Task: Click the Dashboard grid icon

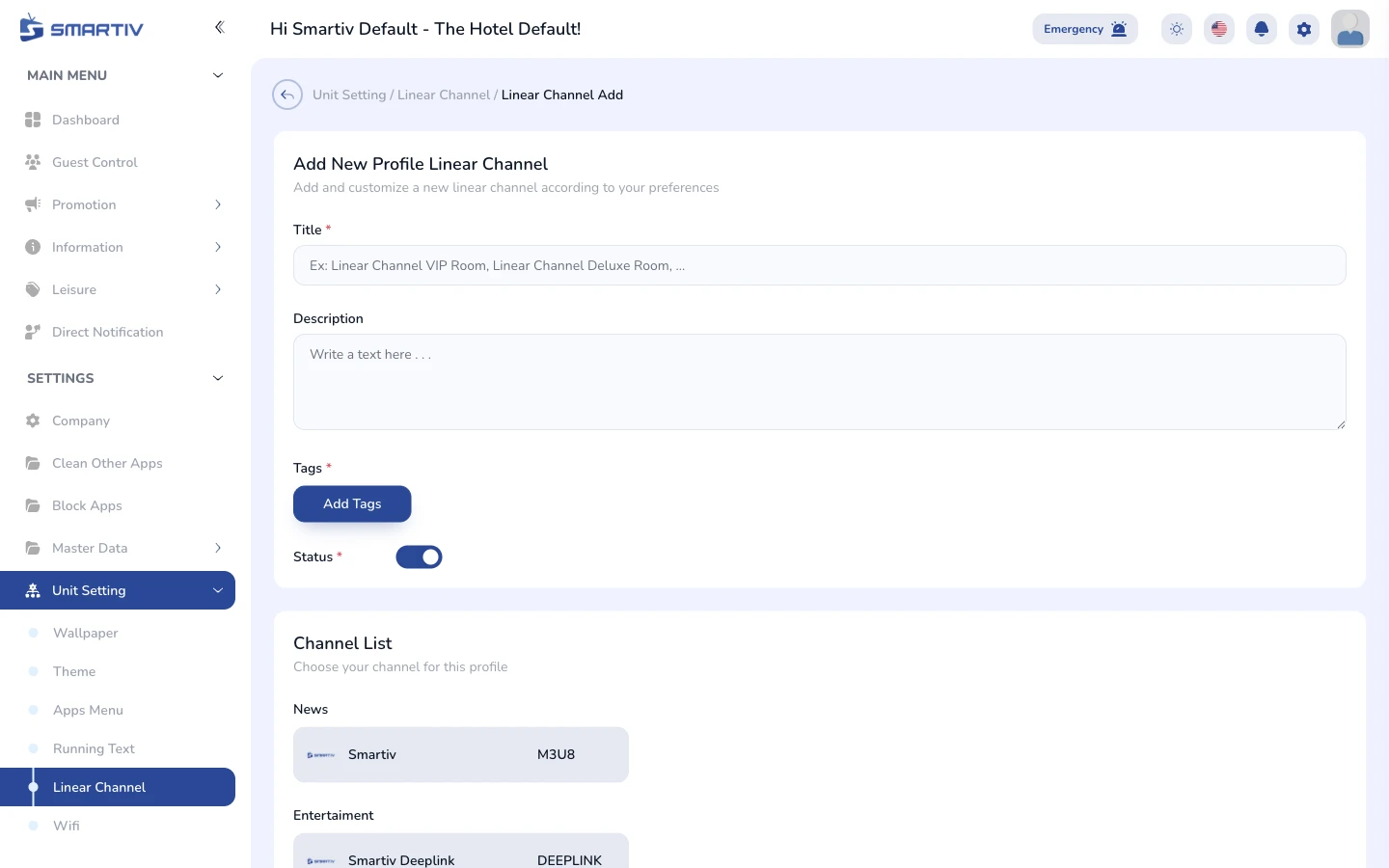Action: [33, 120]
